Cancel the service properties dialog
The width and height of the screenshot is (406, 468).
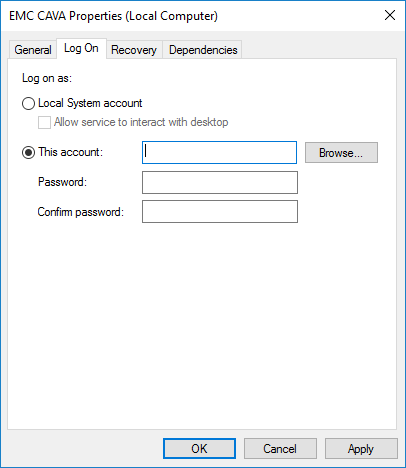pyautogui.click(x=280, y=449)
